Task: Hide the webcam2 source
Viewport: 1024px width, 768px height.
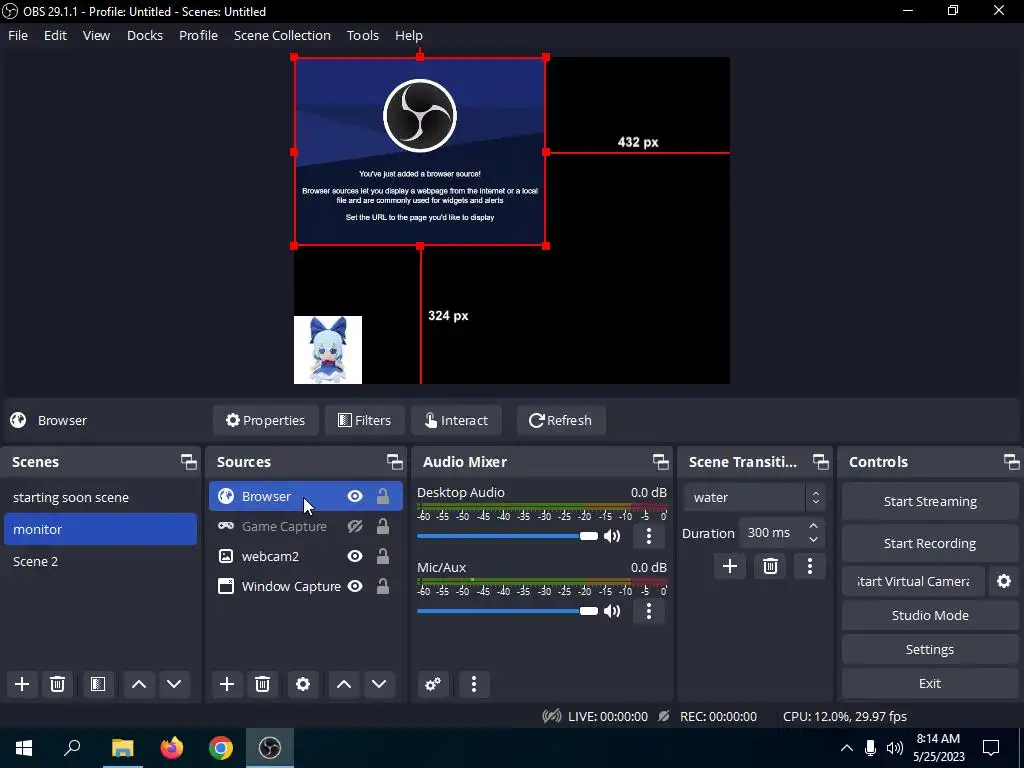Action: point(355,556)
